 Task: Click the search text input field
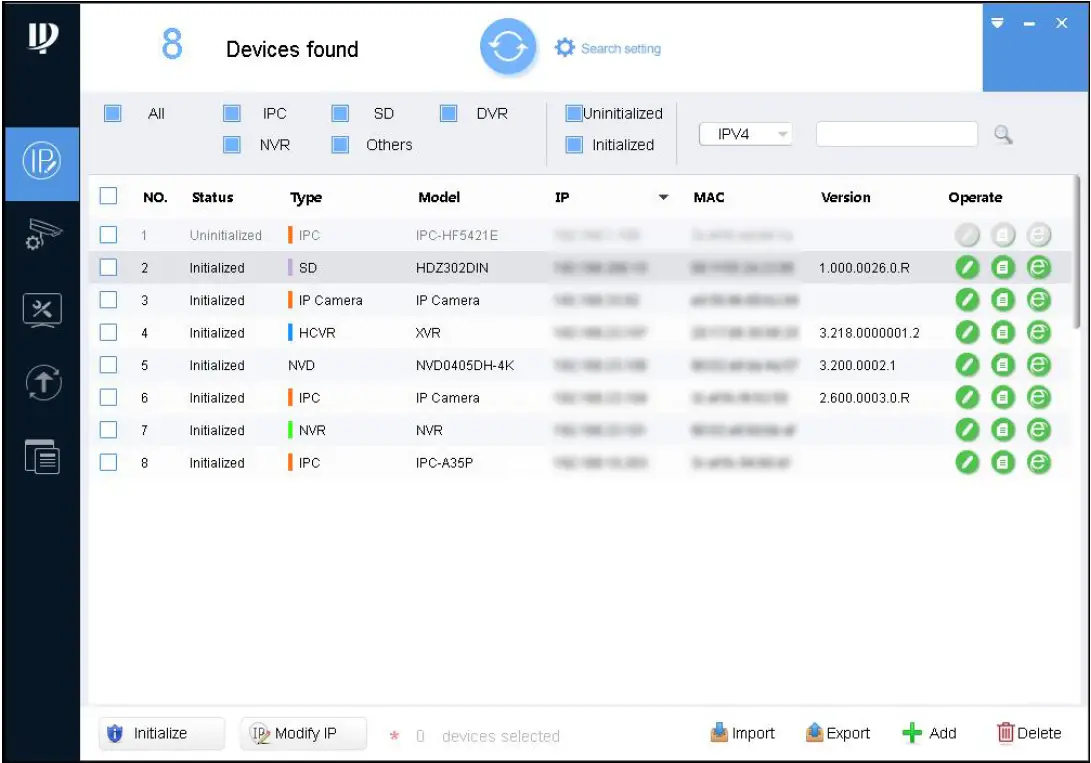coord(896,134)
